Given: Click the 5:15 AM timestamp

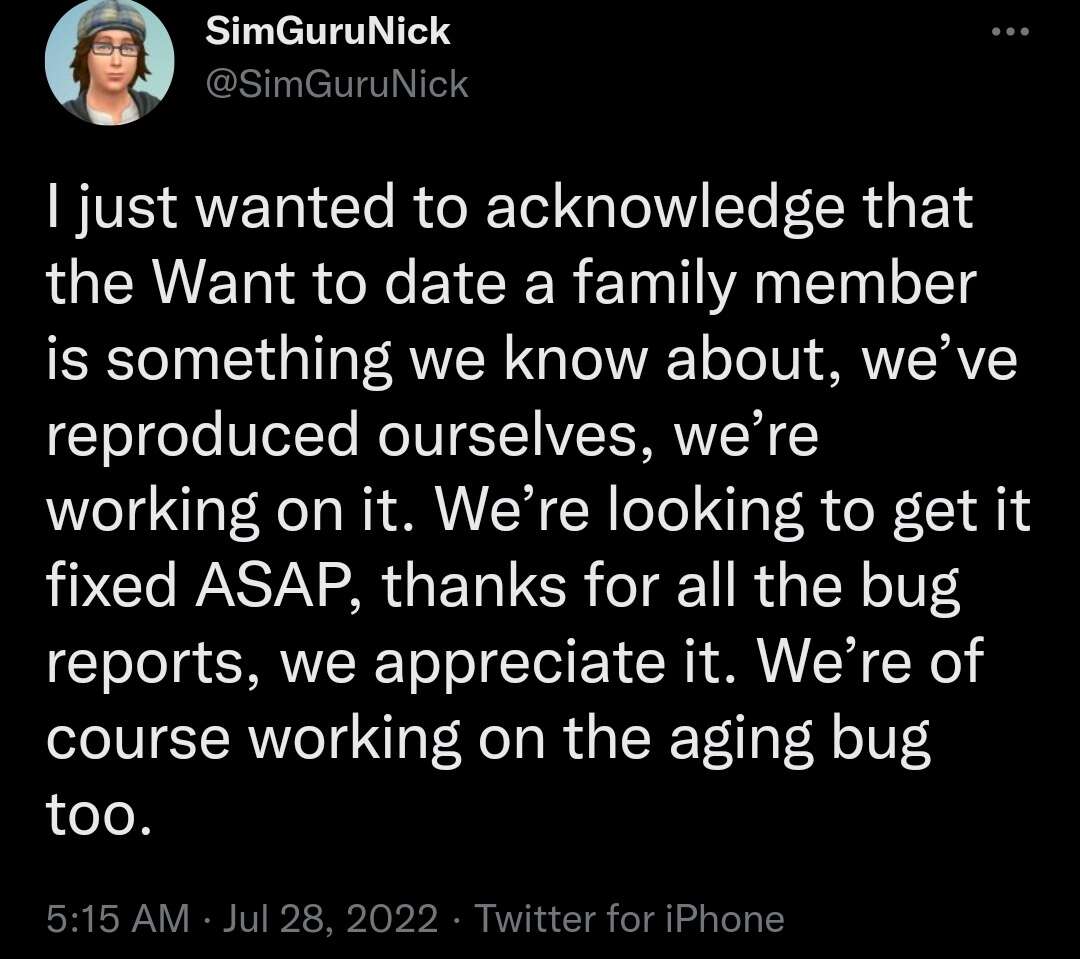Looking at the screenshot, I should click(118, 918).
